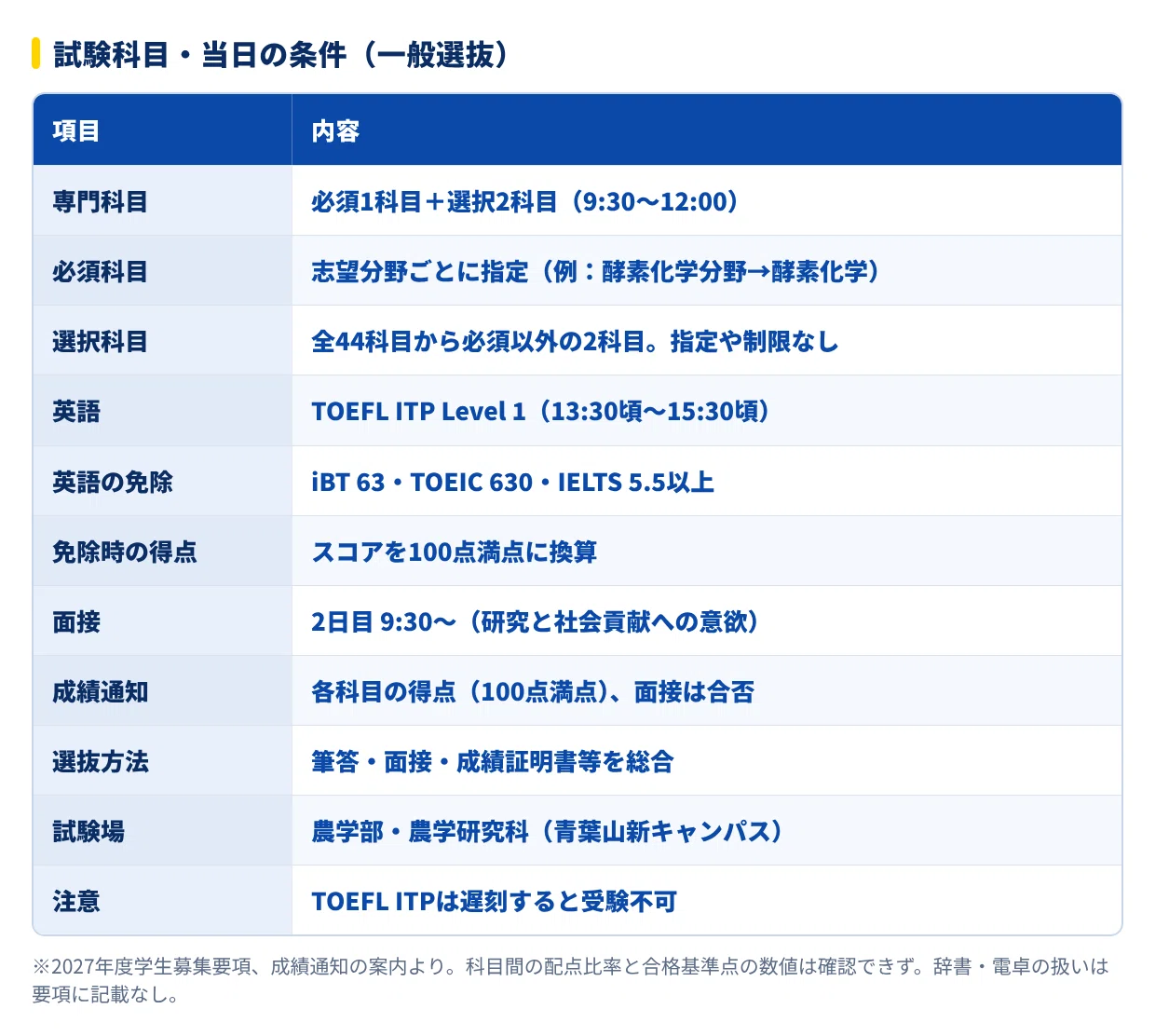Select the 英語の免除 row label
Screen dimensions: 1155x1036
tap(113, 482)
